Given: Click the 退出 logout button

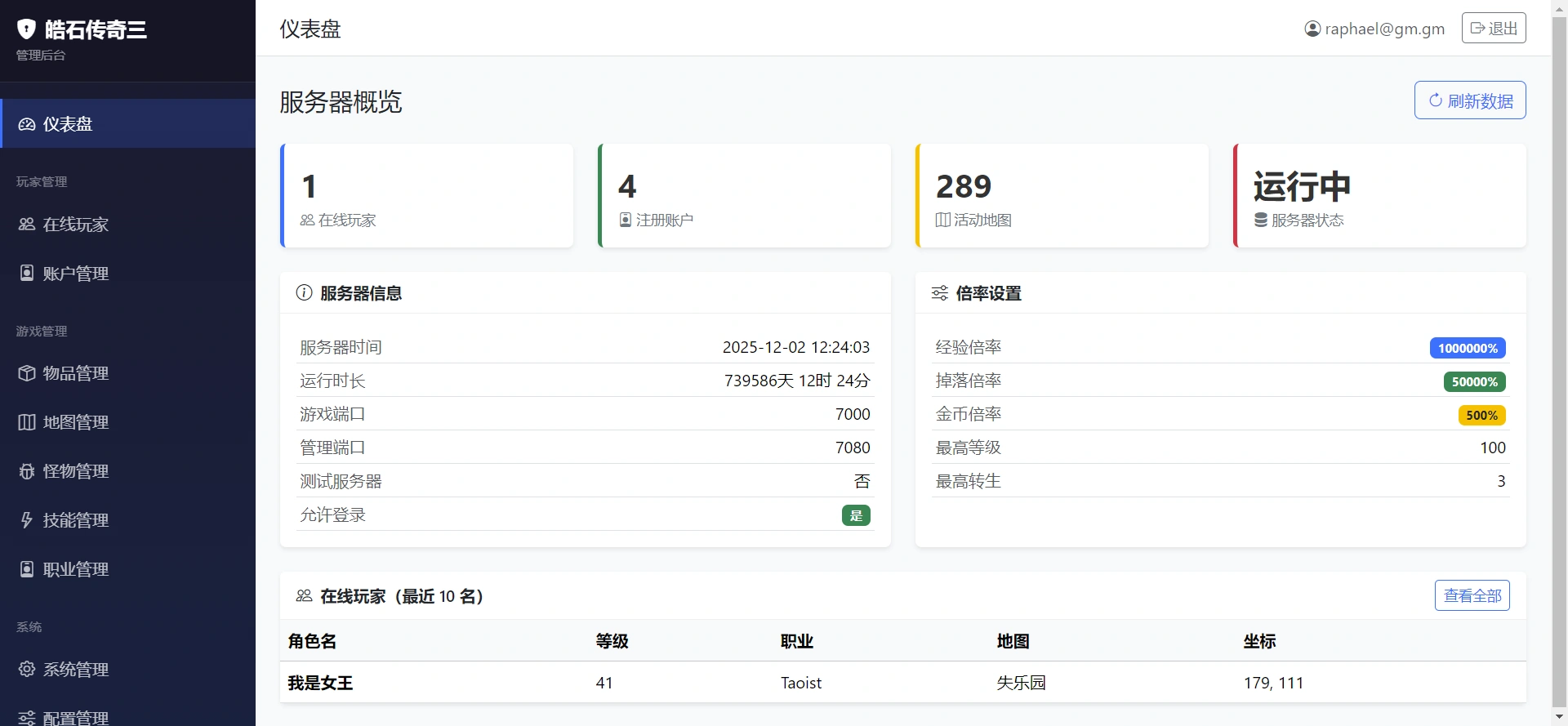Looking at the screenshot, I should pyautogui.click(x=1493, y=29).
